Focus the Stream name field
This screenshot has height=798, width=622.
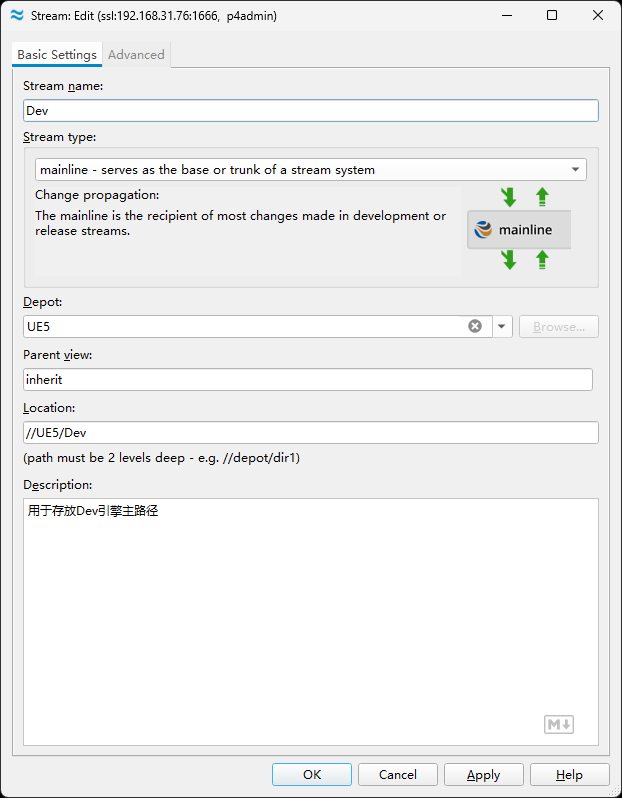(x=310, y=110)
